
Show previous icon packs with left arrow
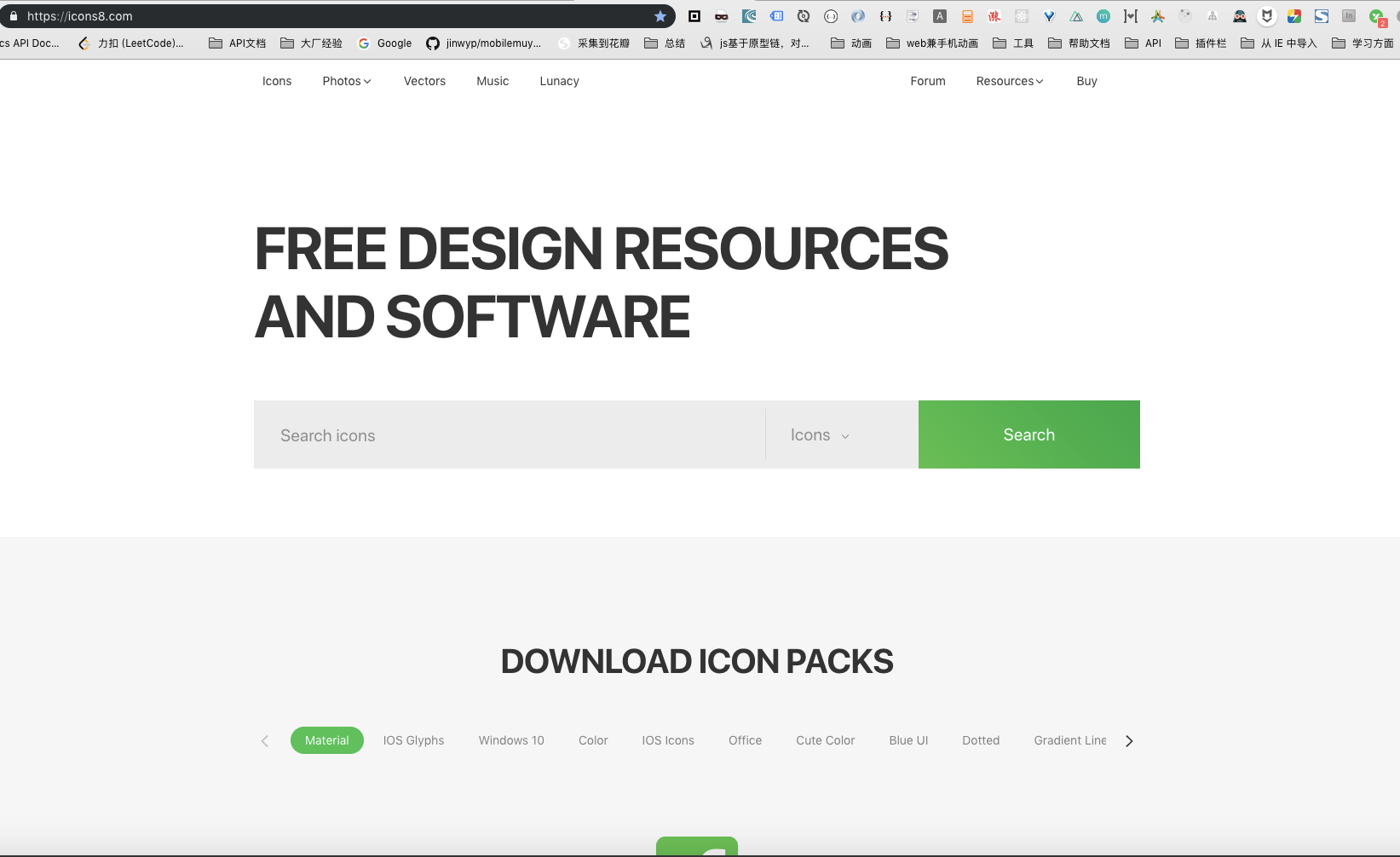coord(265,741)
